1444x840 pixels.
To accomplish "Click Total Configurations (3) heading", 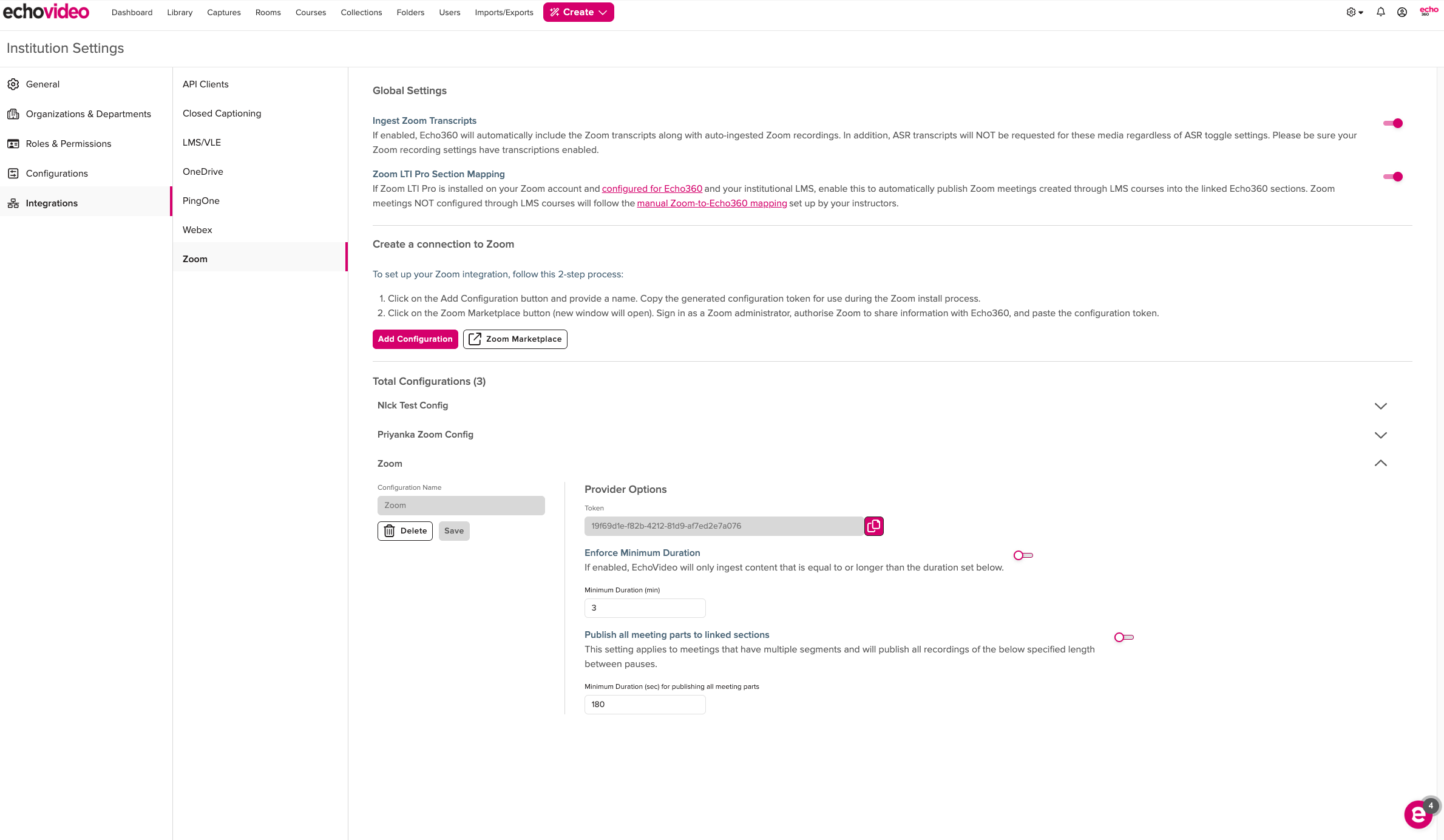I will click(x=429, y=381).
